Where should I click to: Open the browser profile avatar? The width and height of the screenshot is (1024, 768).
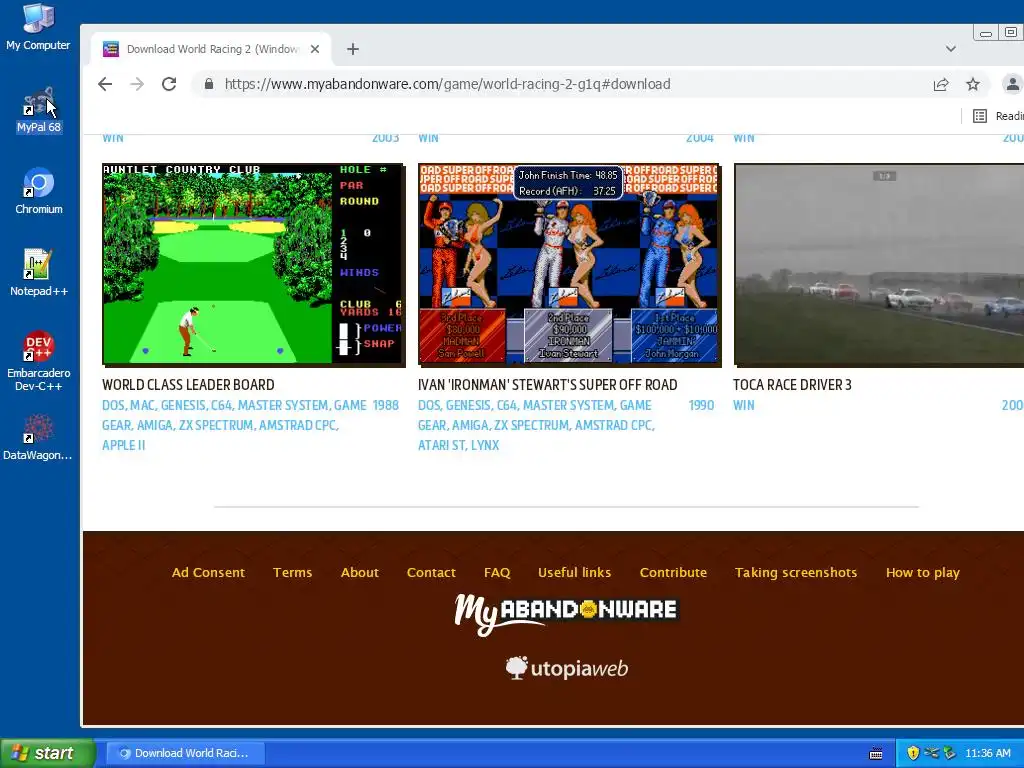point(1012,84)
